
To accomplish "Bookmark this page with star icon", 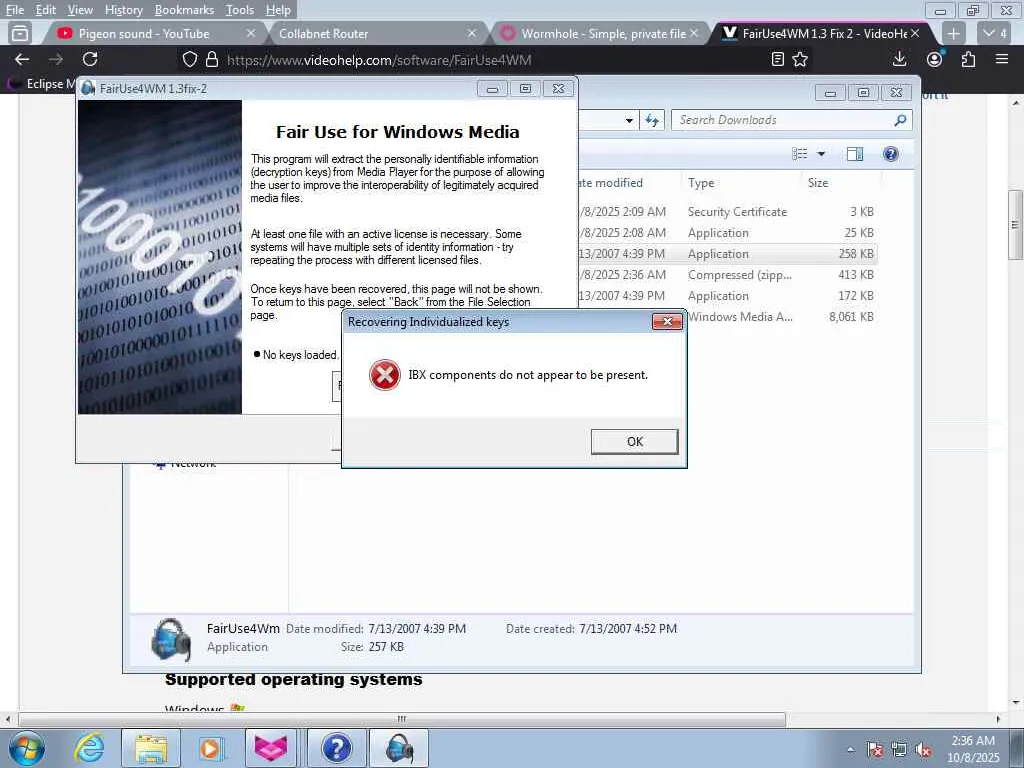I will 800,59.
